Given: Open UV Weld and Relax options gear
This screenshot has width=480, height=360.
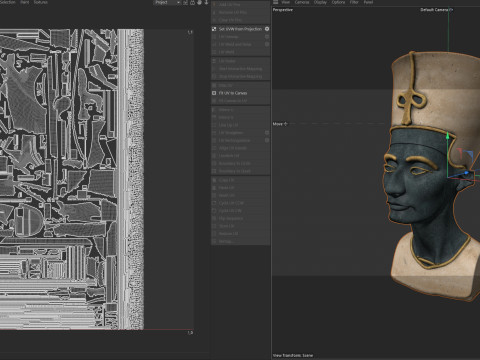Looking at the screenshot, I should (267, 44).
